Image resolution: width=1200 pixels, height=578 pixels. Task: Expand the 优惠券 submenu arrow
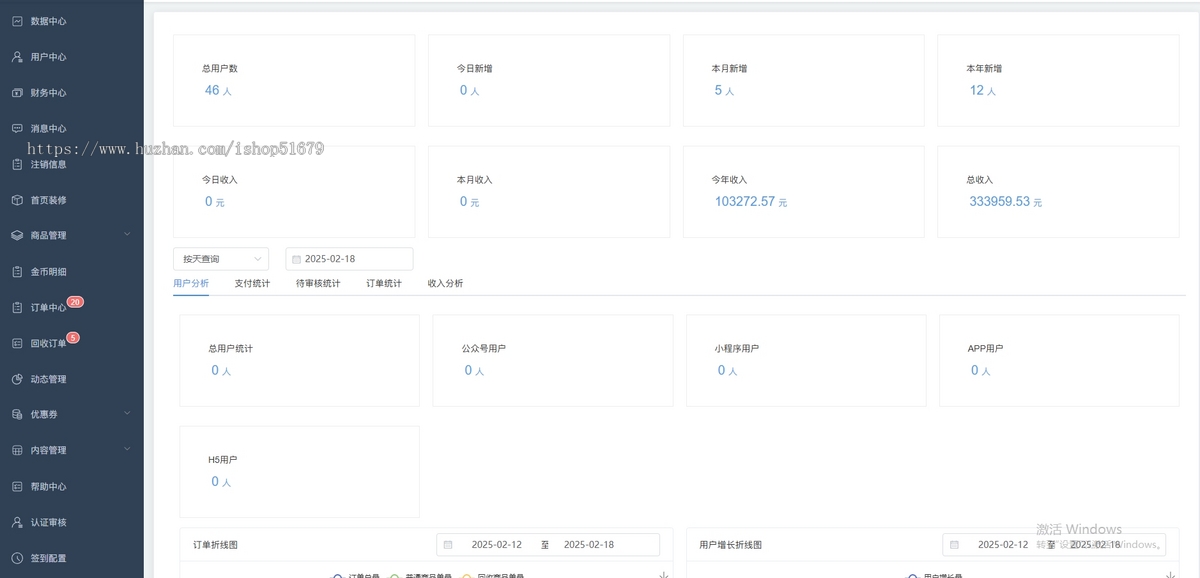[127, 413]
